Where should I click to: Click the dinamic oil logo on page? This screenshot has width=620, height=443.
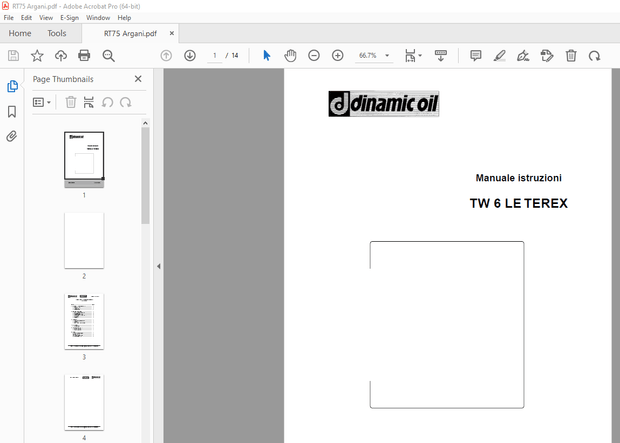[x=384, y=104]
